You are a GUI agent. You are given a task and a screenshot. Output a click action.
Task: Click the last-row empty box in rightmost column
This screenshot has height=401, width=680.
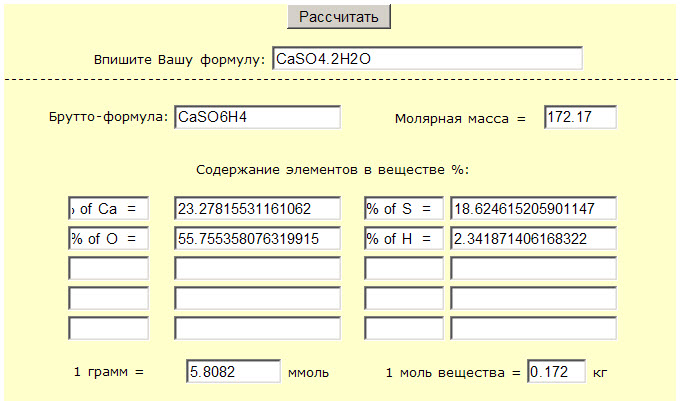(x=533, y=329)
